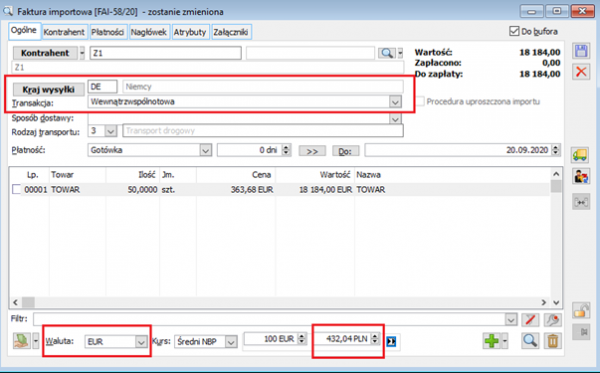The width and height of the screenshot is (600, 373).
Task: Click the Kontrahent button
Action: coord(45,53)
